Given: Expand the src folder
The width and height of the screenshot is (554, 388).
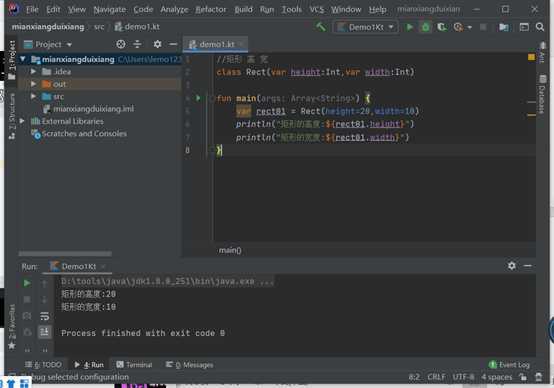Looking at the screenshot, I should (33, 96).
